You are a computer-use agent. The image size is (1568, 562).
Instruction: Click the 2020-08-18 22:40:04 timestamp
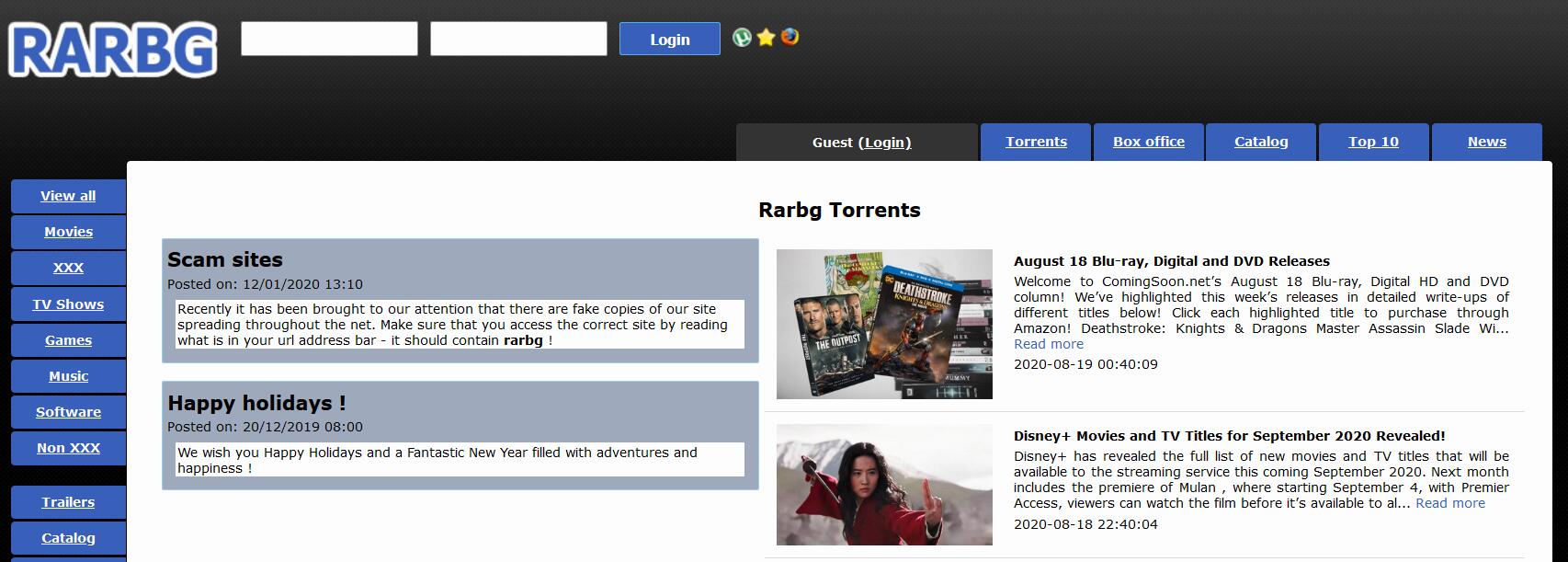[x=1085, y=524]
